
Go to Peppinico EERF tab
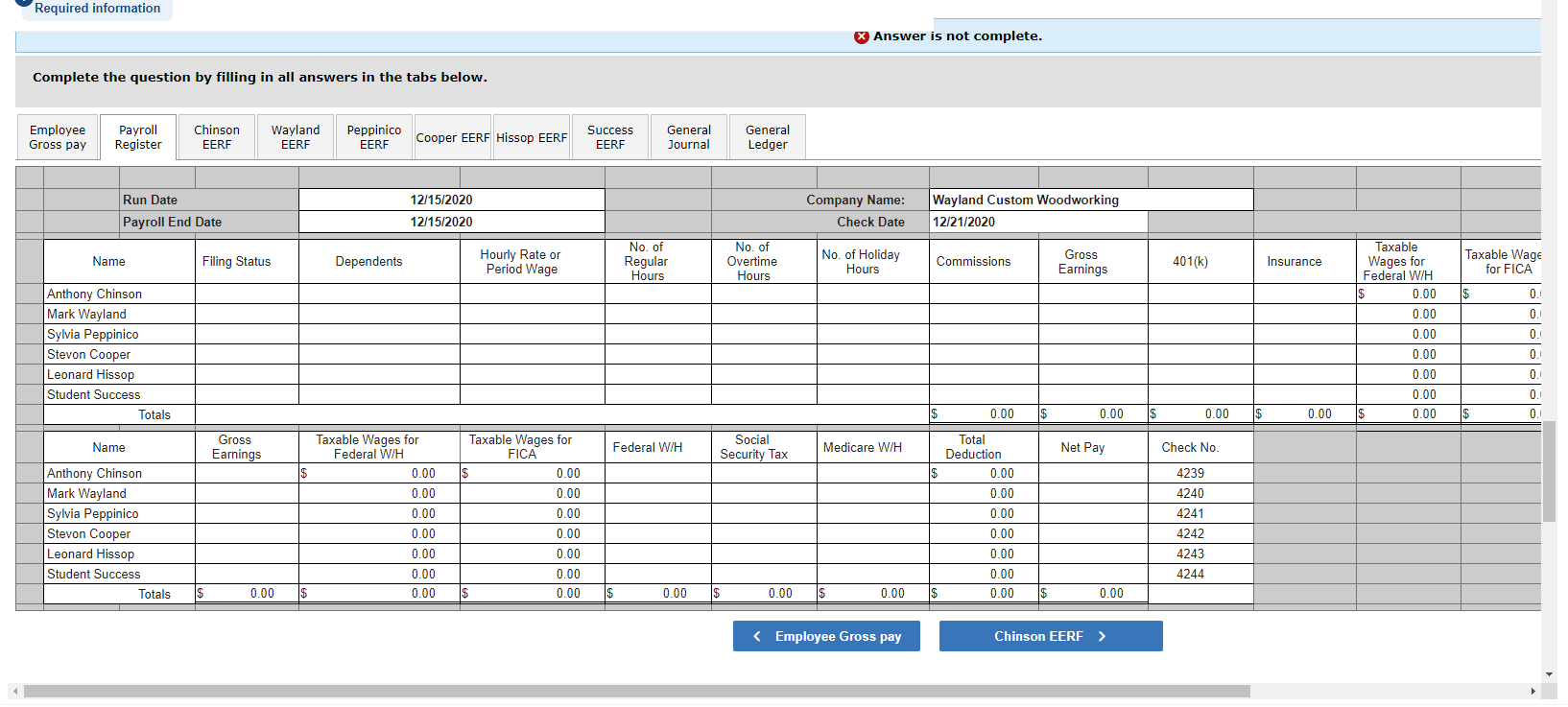pyautogui.click(x=374, y=137)
